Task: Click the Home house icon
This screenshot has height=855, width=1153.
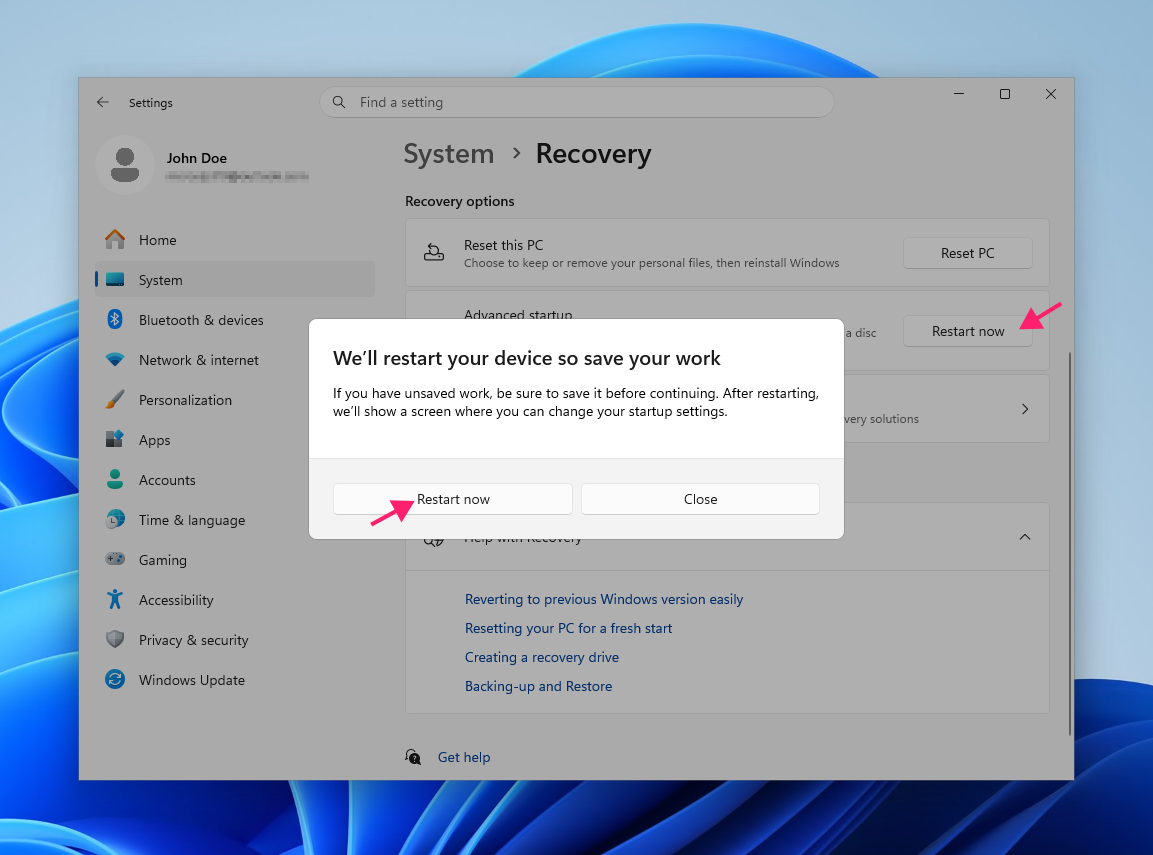Action: (115, 240)
